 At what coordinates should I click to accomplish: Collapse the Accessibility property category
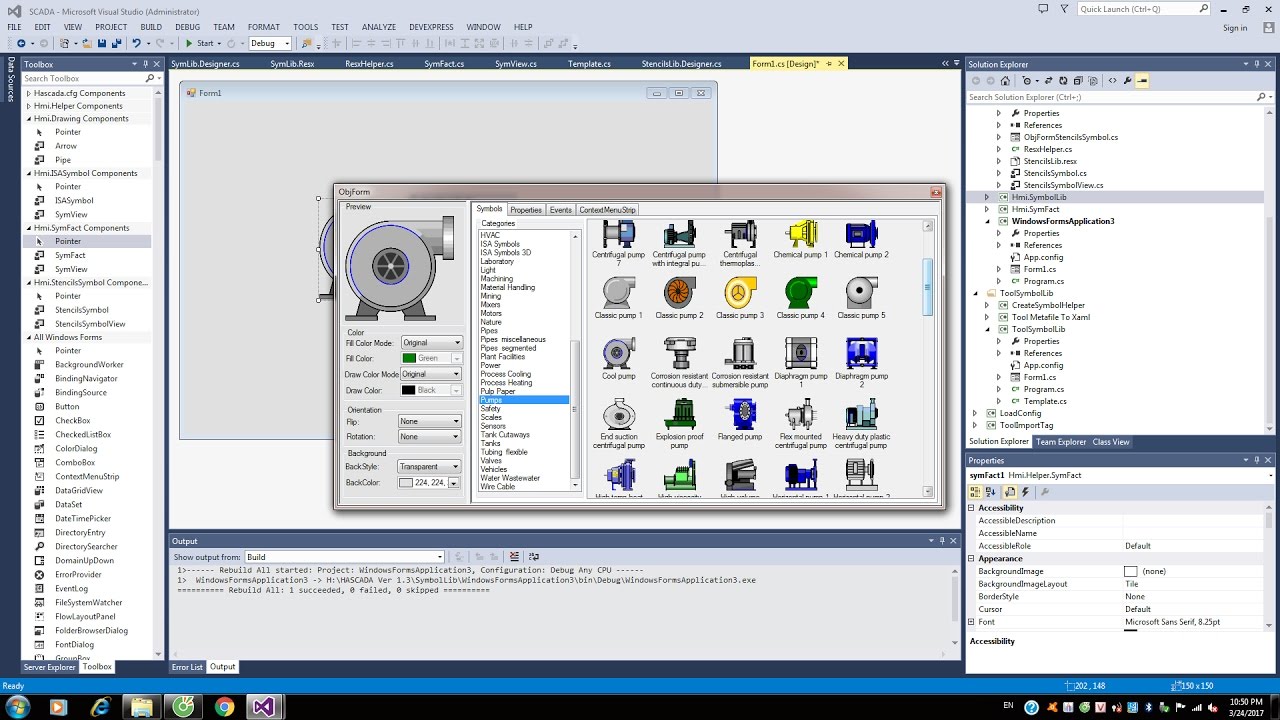[972, 508]
